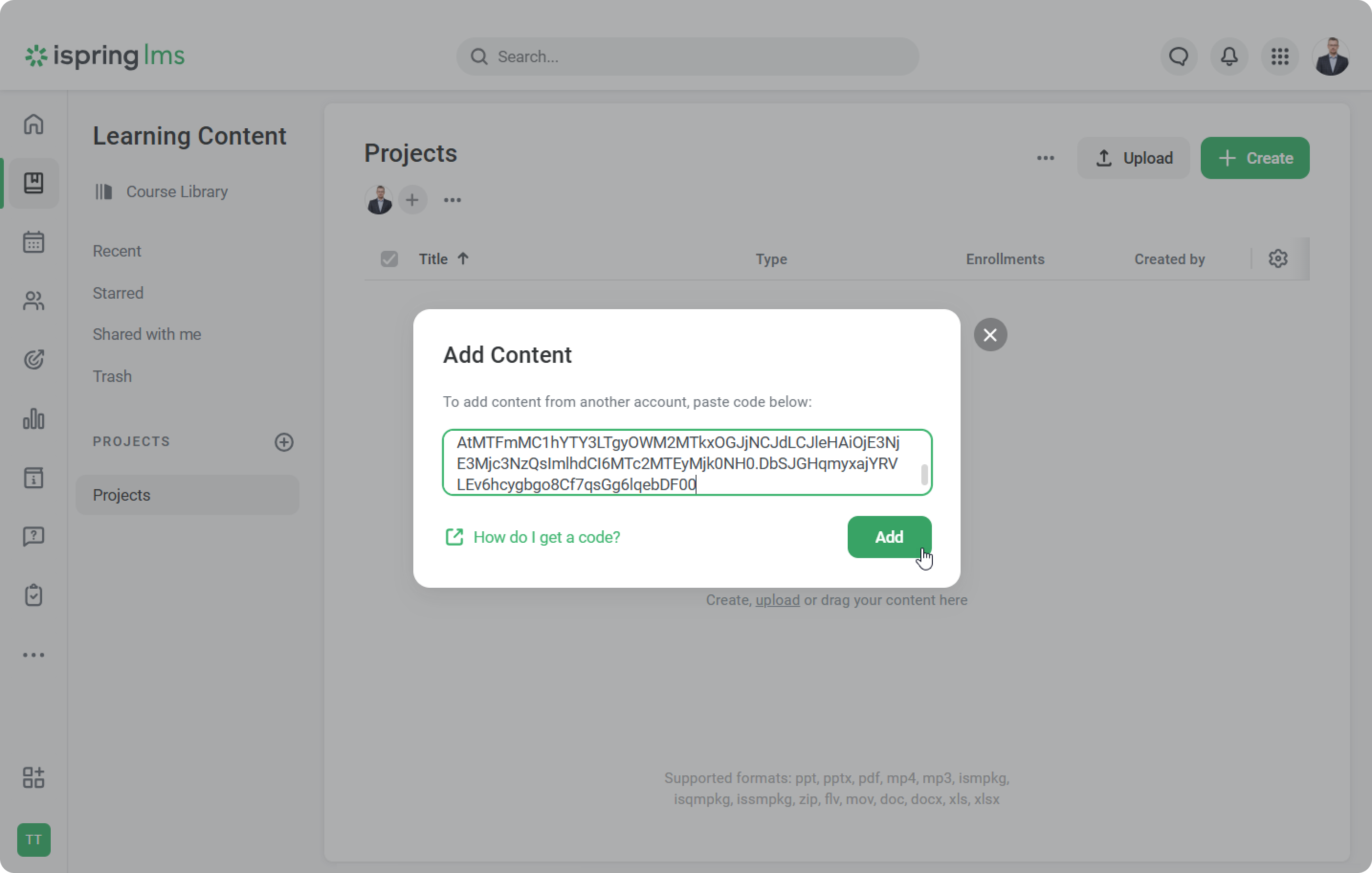Screen dimensions: 1372x873
Task: Open the calendar icon in the sidebar
Action: coord(33,242)
